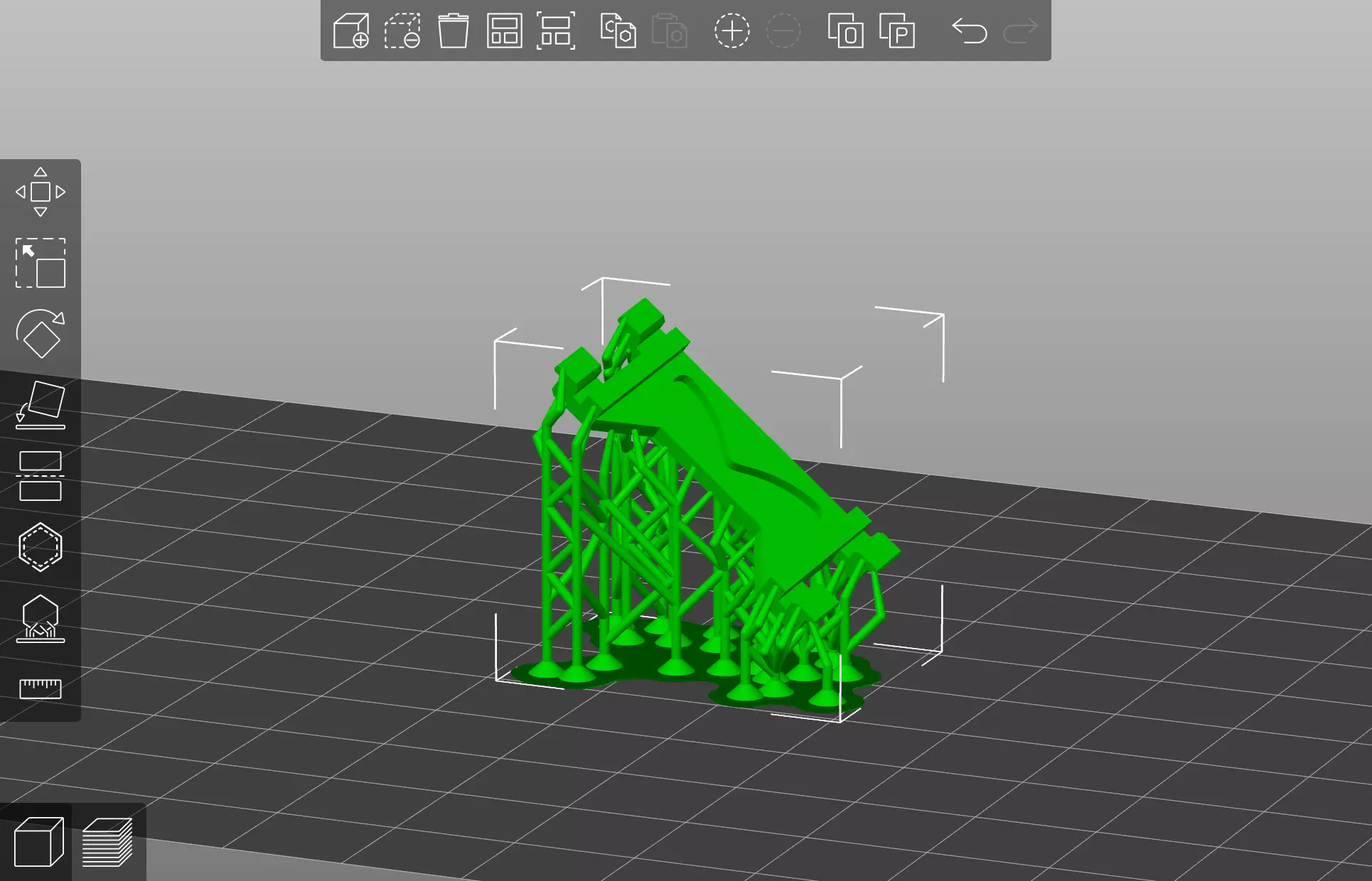Click the Copy icon

click(618, 31)
